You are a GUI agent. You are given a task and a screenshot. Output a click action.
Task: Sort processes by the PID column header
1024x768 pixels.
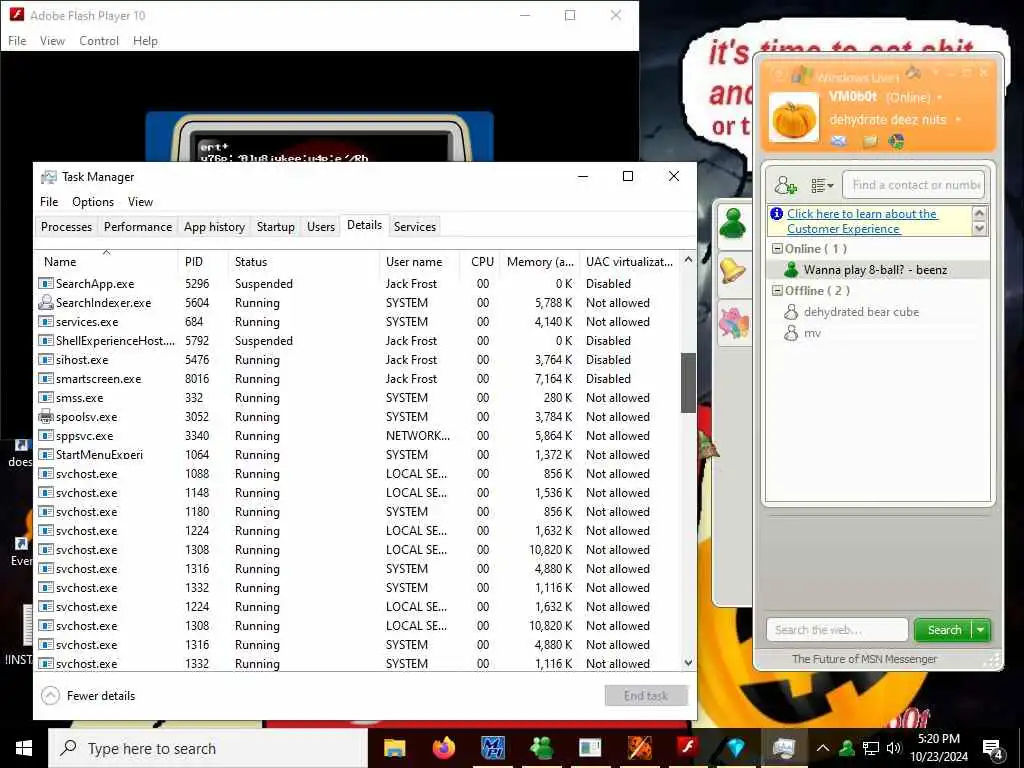(x=204, y=262)
